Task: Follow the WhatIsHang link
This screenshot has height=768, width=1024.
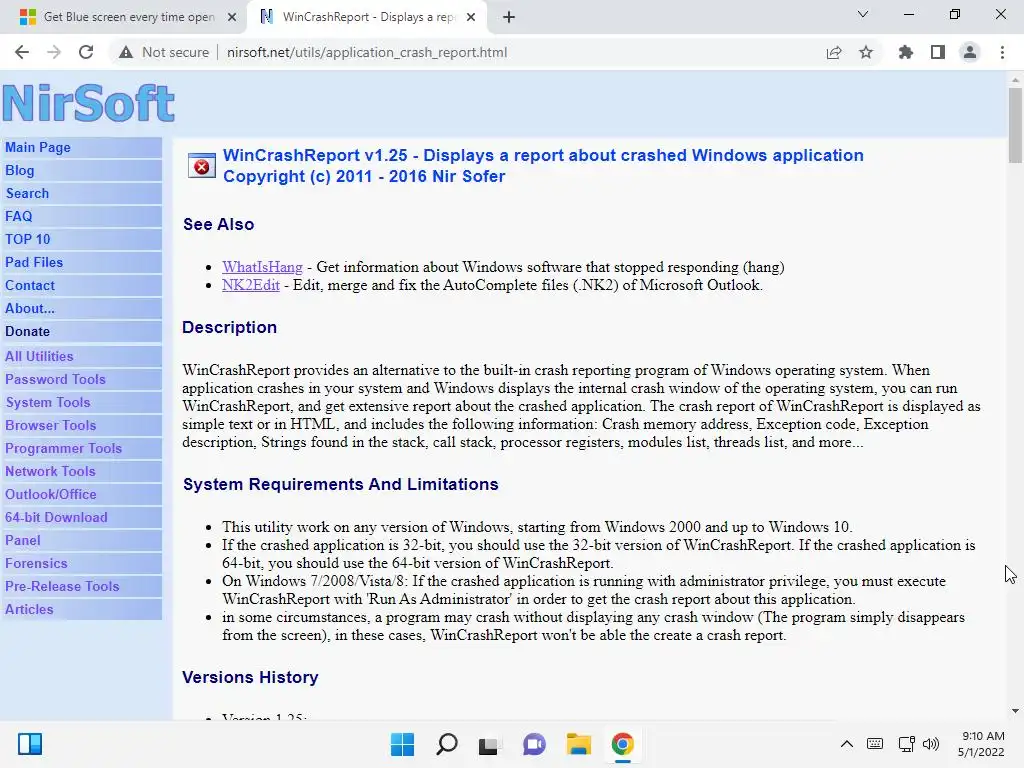Action: (262, 267)
